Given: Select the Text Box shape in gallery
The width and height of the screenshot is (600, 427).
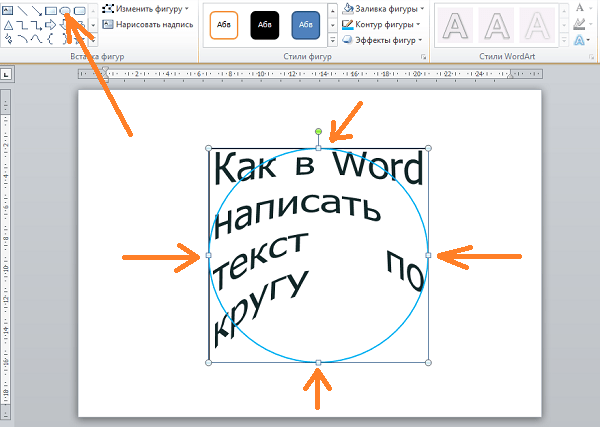Looking at the screenshot, I should [7, 10].
